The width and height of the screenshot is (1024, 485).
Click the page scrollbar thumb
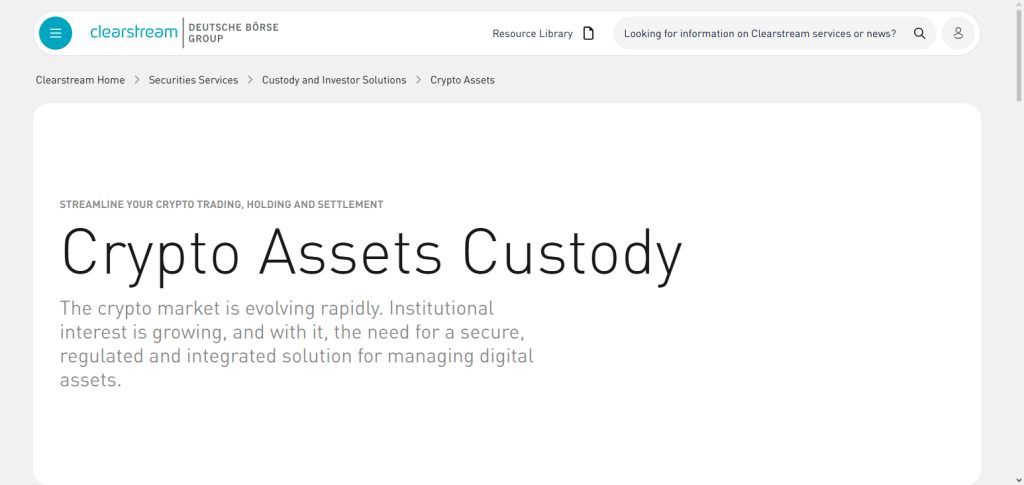pyautogui.click(x=1019, y=55)
